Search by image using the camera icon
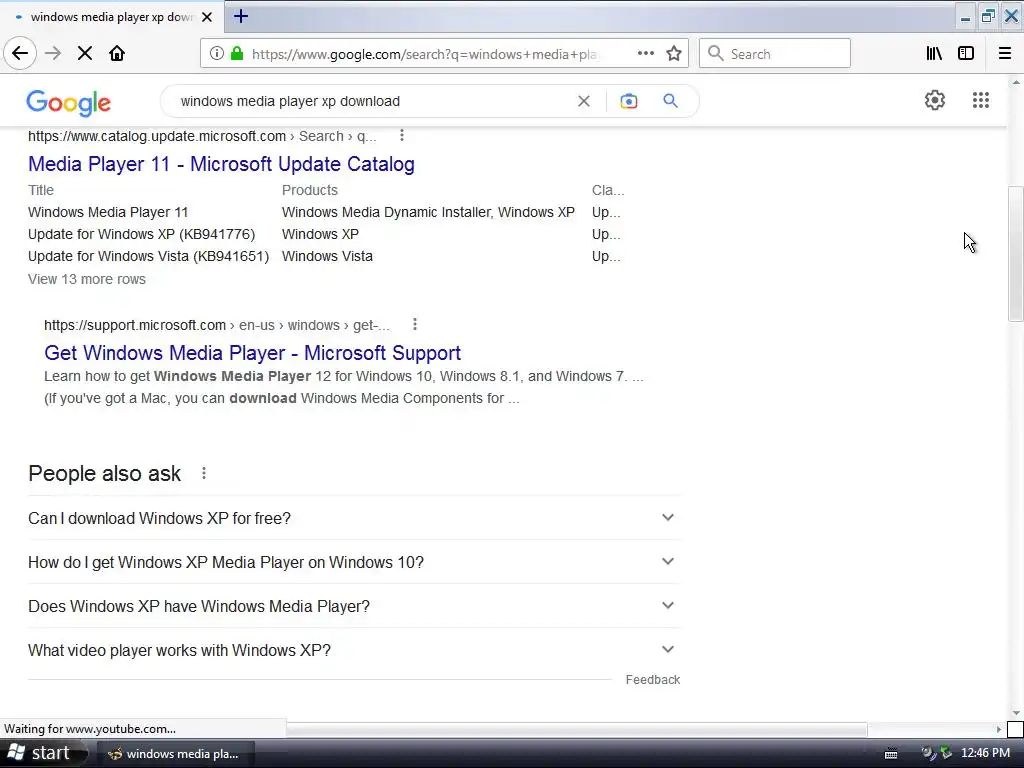Screen dimensions: 1024x768 (629, 101)
